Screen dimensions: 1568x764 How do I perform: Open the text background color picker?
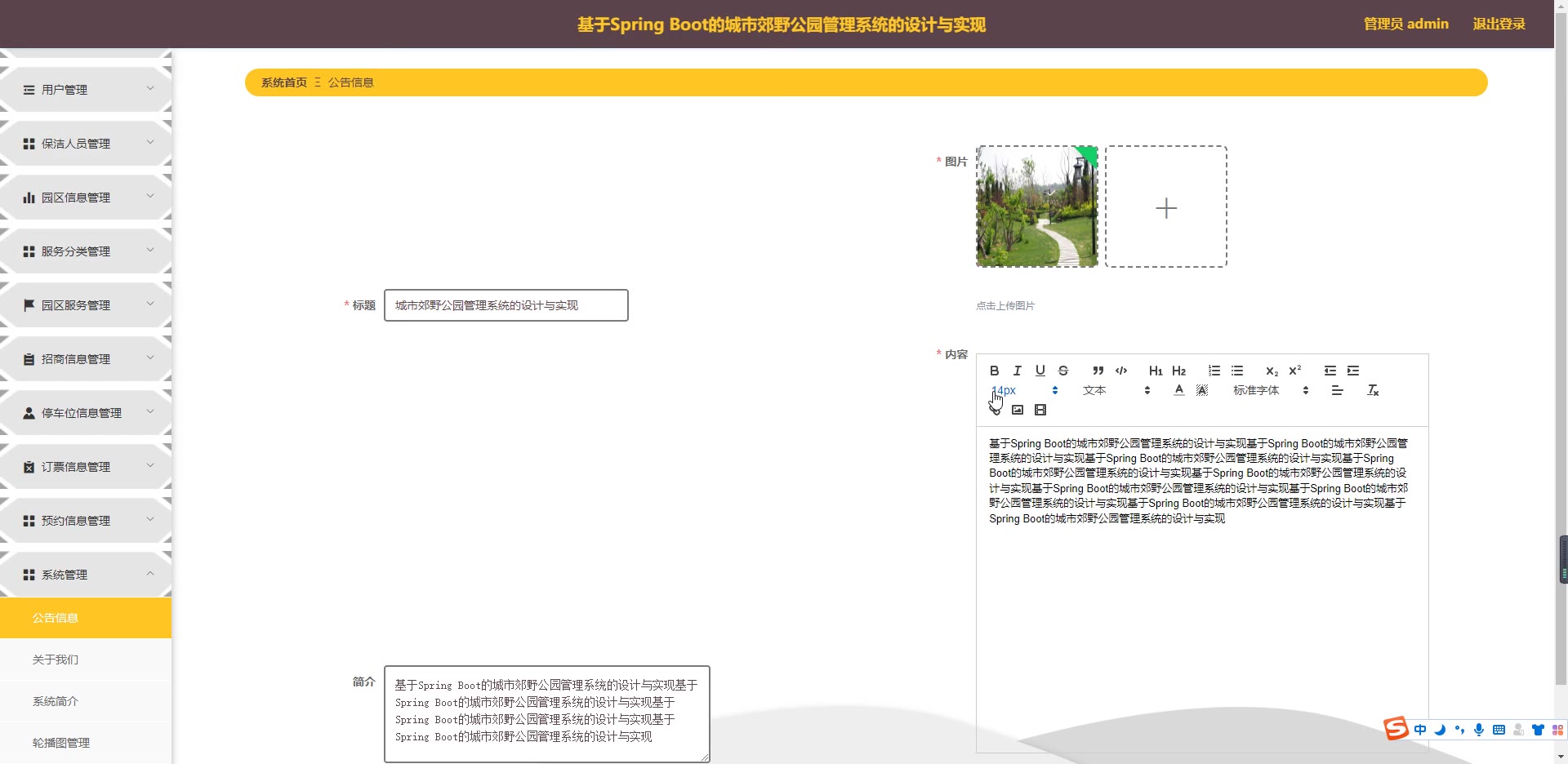pos(1201,390)
